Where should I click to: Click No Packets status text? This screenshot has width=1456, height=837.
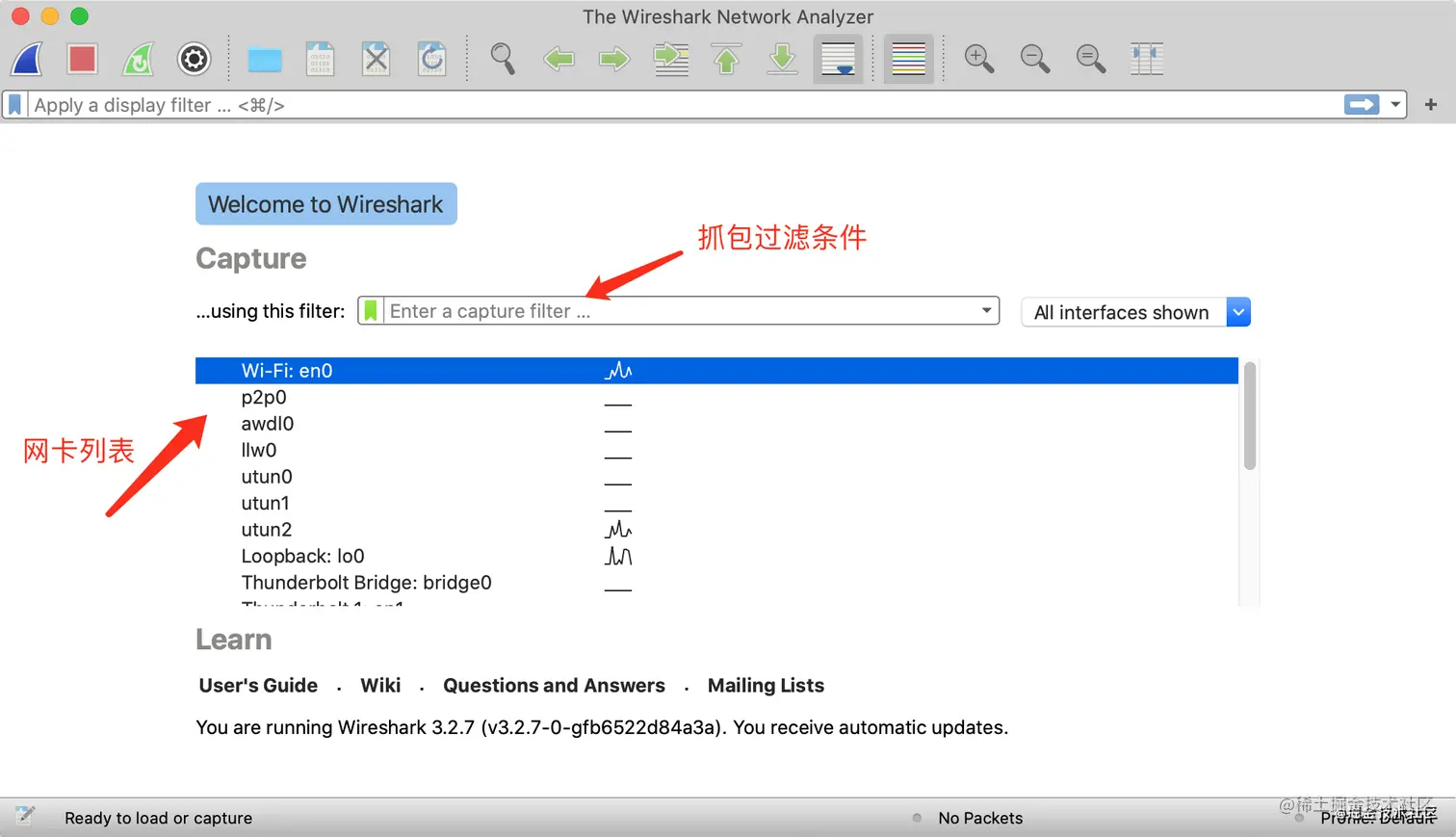980,818
